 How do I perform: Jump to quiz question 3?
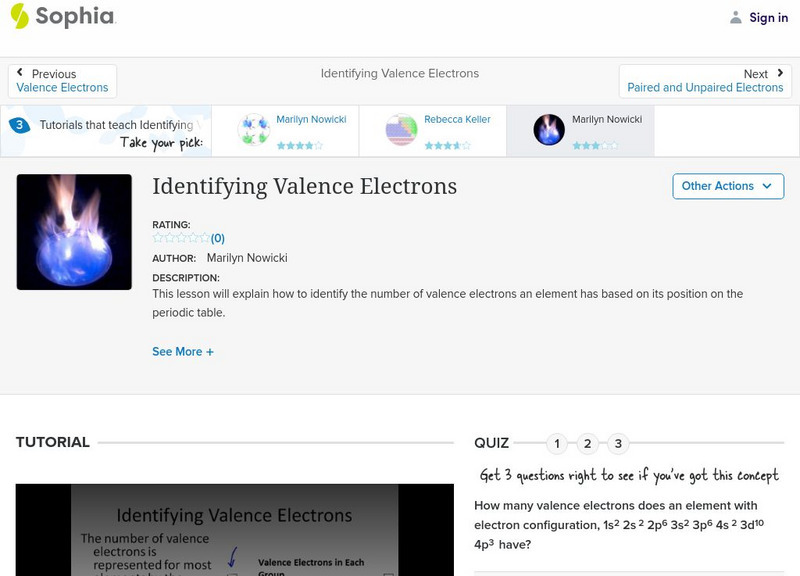[x=618, y=444]
